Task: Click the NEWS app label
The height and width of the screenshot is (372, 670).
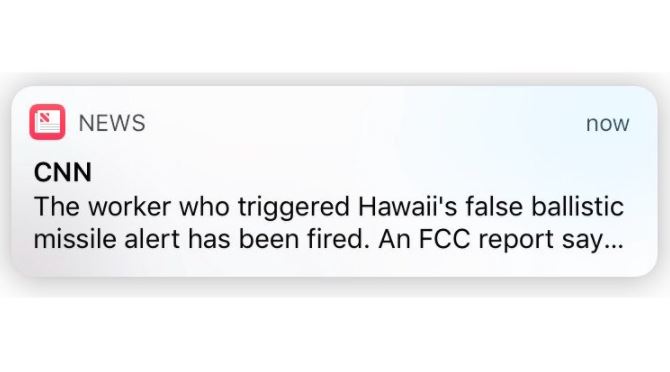Action: [112, 123]
